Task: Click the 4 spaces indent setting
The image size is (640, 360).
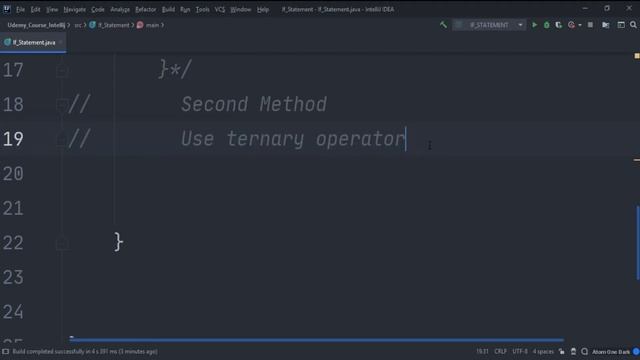Action: pos(543,351)
